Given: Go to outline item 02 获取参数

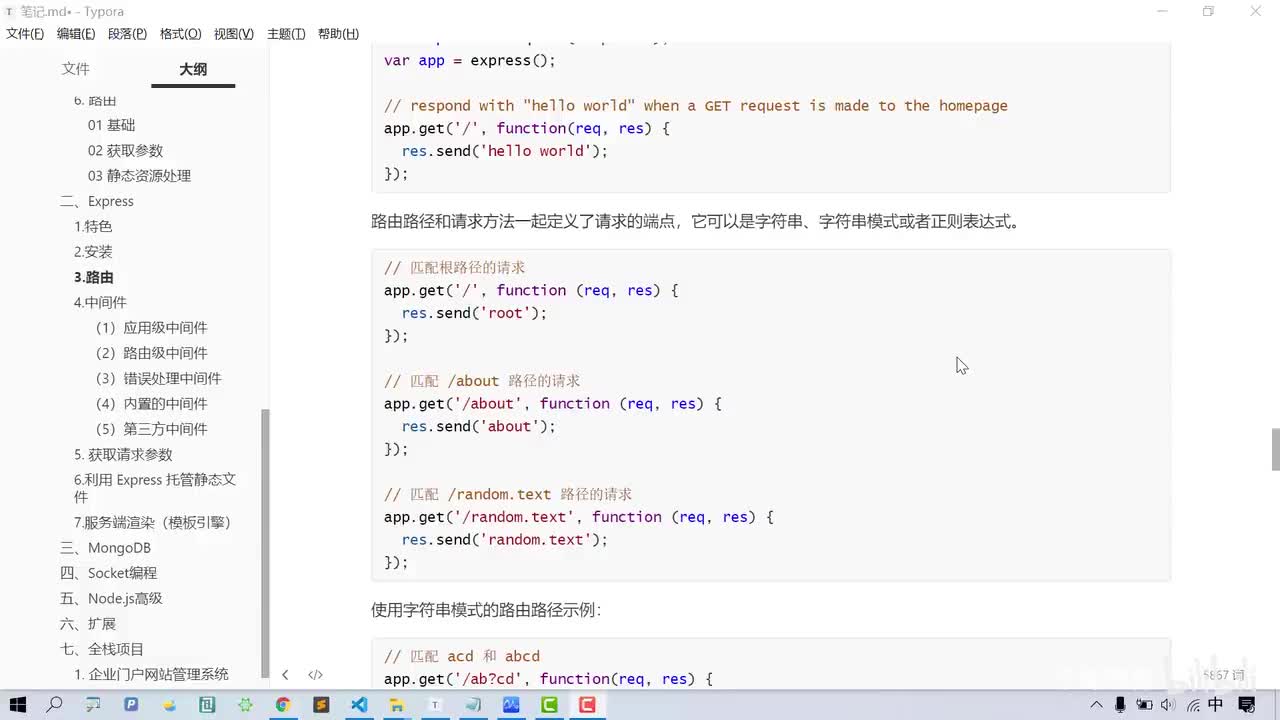Looking at the screenshot, I should tap(125, 150).
